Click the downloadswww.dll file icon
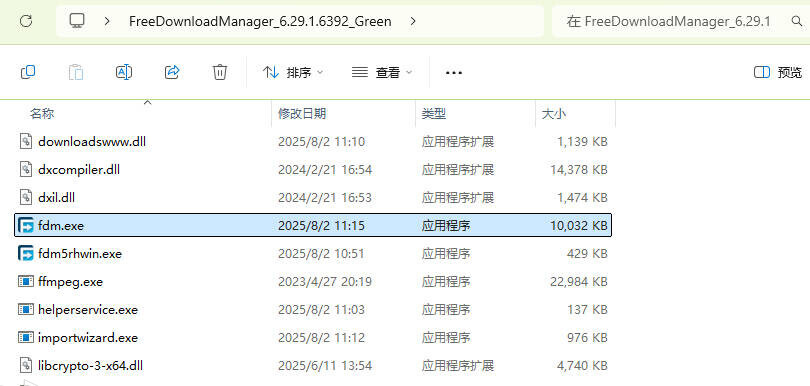The image size is (810, 386). click(26, 141)
